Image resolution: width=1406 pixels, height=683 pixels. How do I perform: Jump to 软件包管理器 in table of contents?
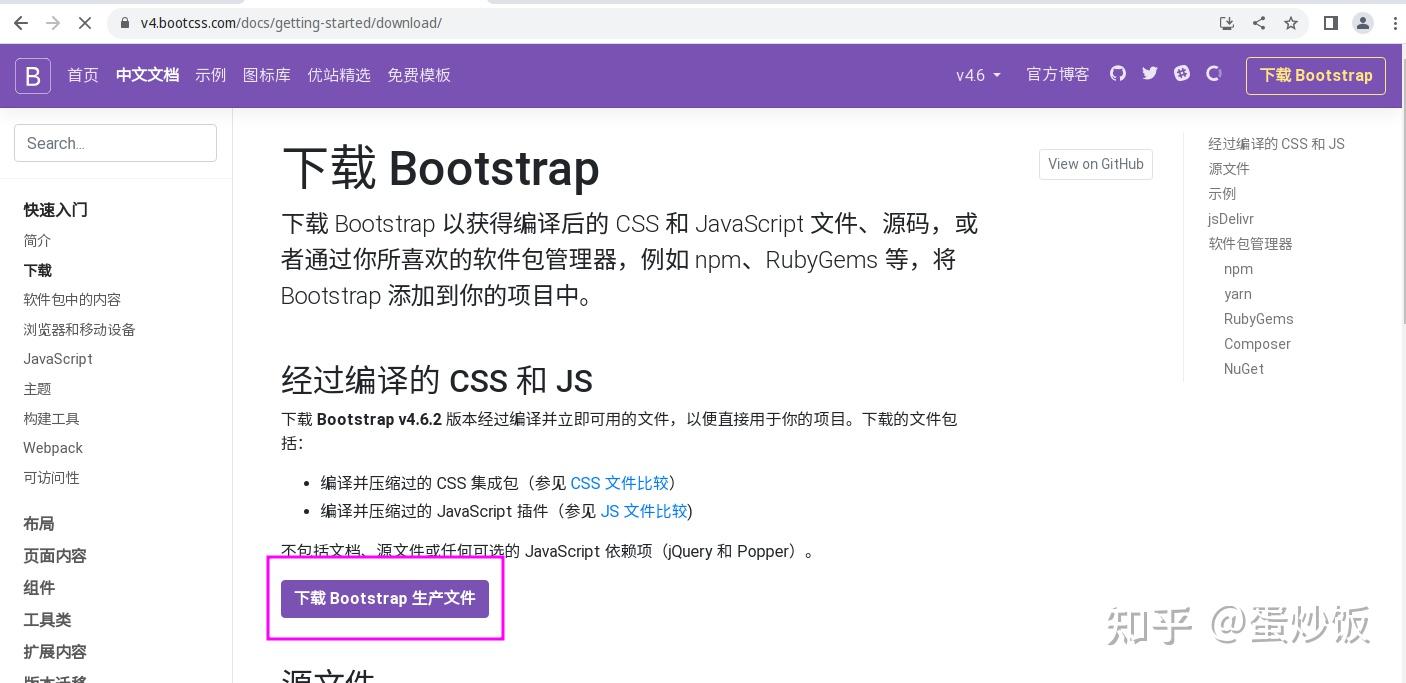[1250, 244]
